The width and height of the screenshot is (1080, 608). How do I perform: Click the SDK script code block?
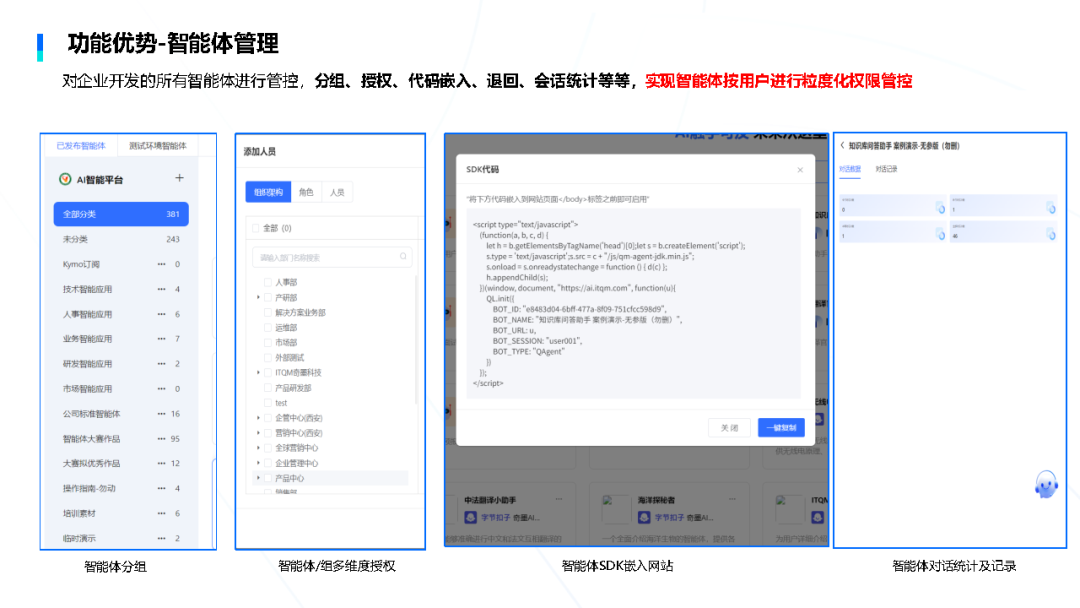634,304
